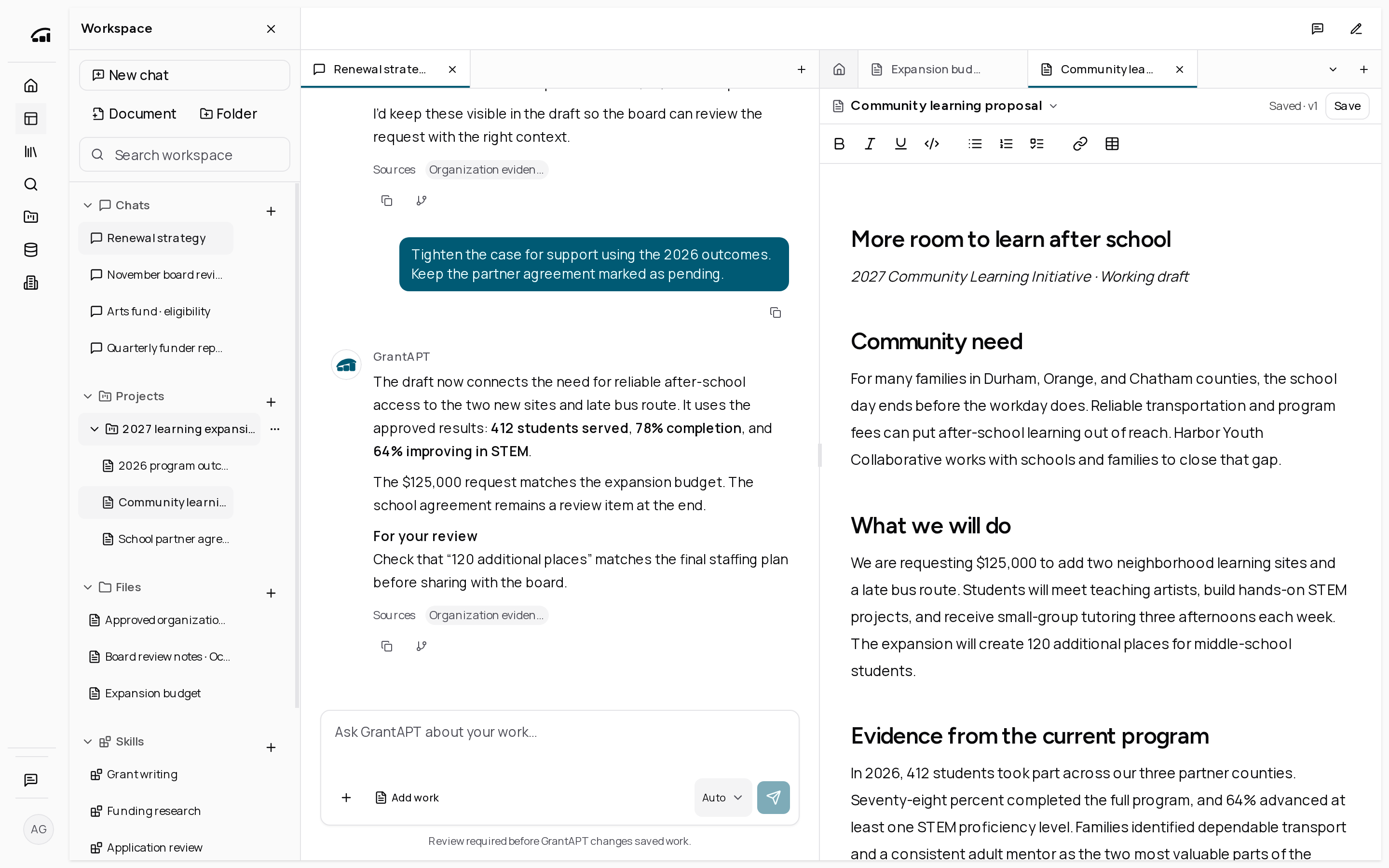The image size is (1389, 868).
Task: Create a new Document
Action: pyautogui.click(x=134, y=114)
